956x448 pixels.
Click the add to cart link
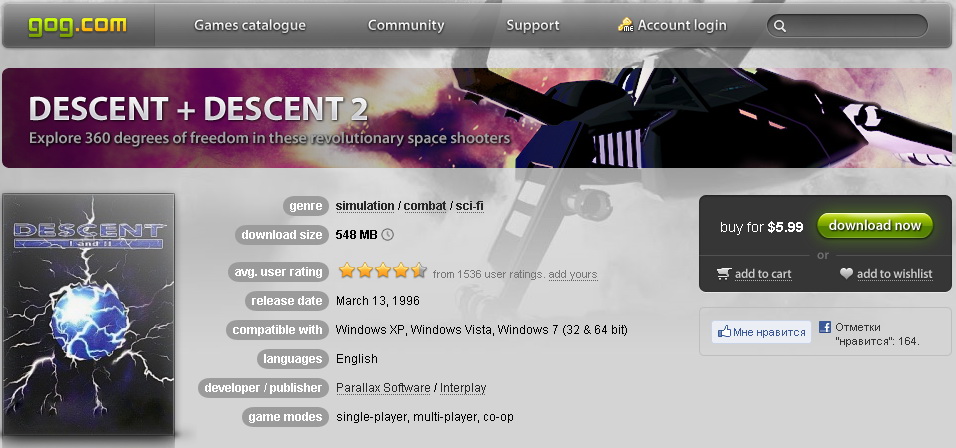(x=763, y=274)
